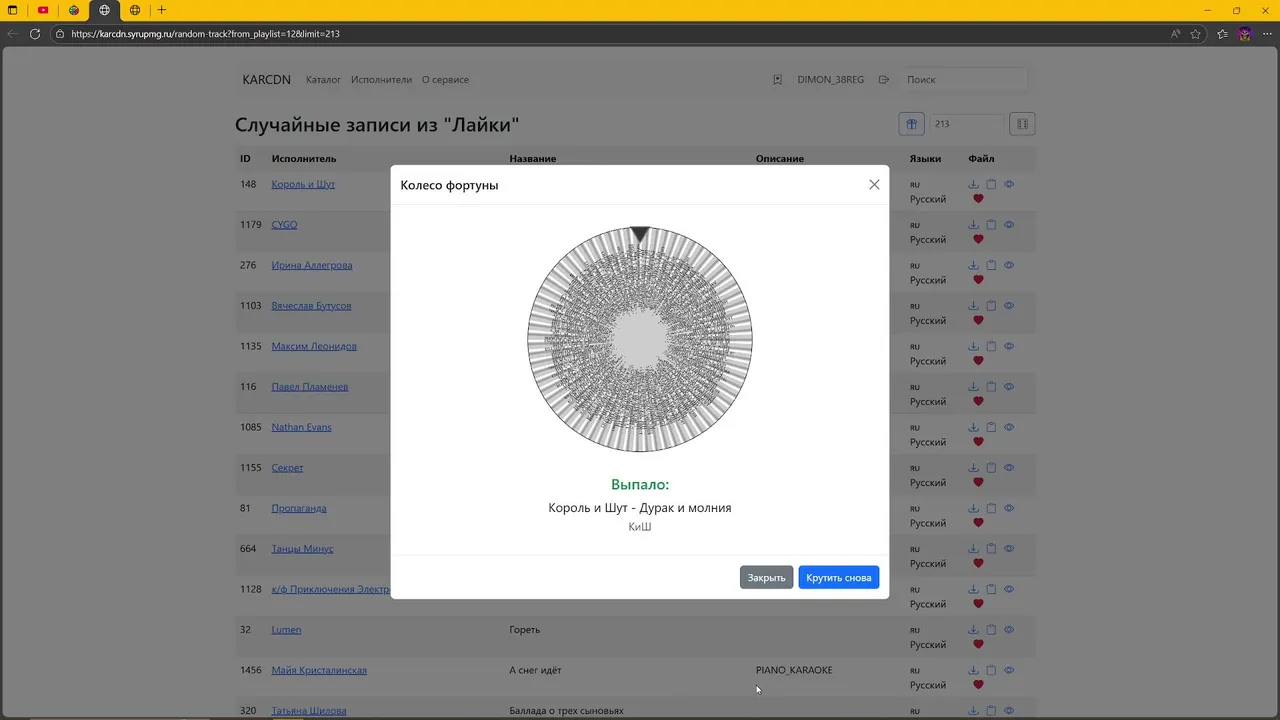
Task: Click the gift icon button
Action: point(911,124)
